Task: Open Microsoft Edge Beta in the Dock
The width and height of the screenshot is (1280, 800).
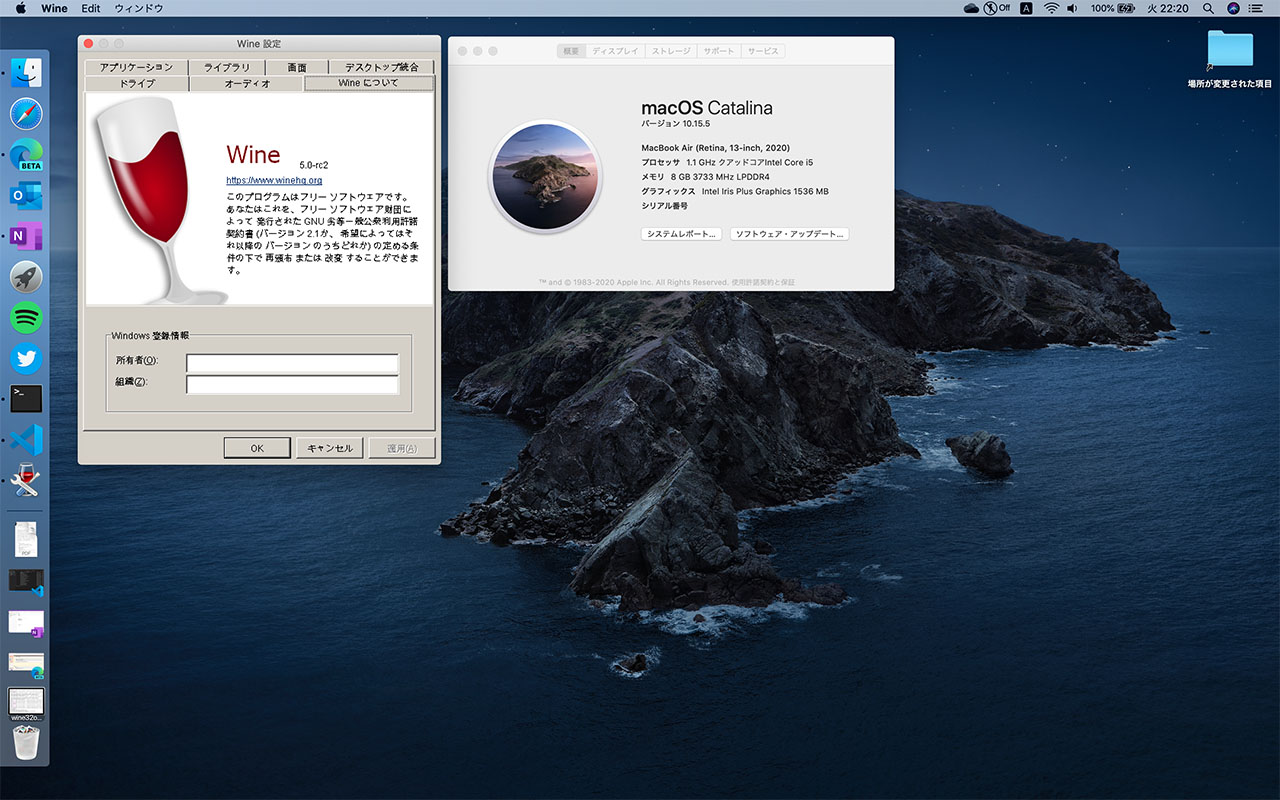Action: 26,154
